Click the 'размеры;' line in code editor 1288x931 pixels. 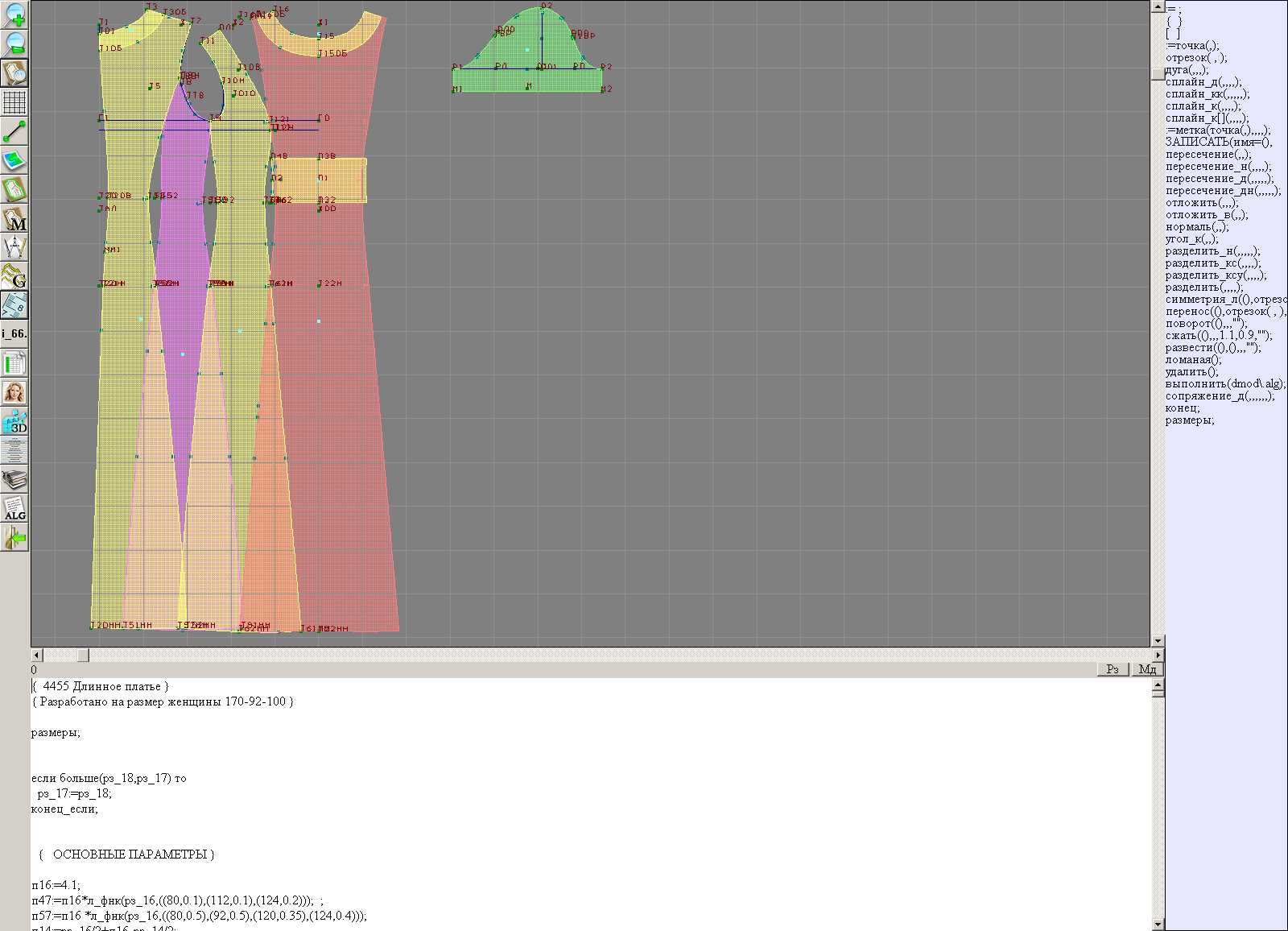click(x=56, y=733)
